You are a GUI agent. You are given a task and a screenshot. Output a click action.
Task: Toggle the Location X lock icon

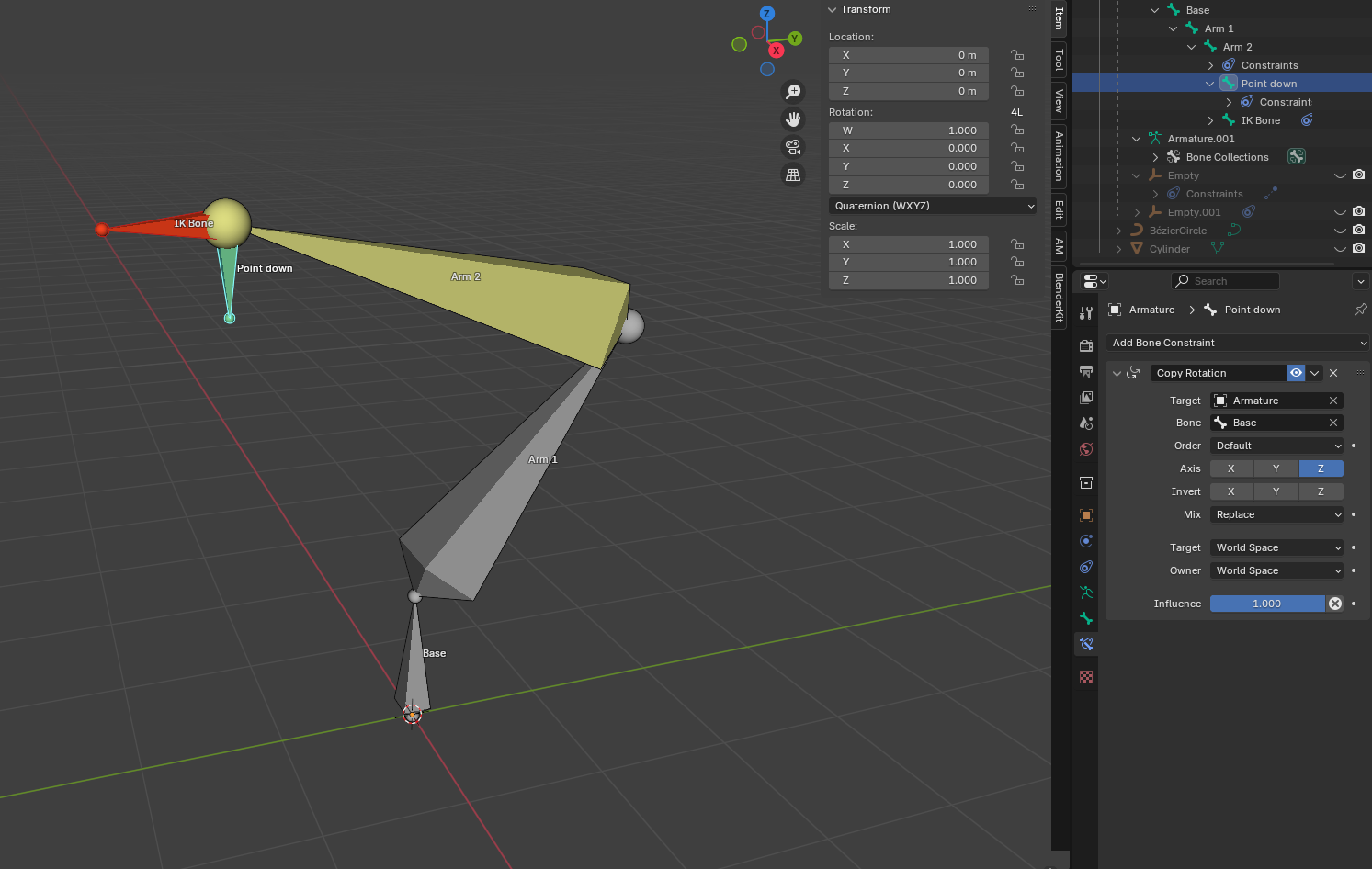(x=1017, y=55)
